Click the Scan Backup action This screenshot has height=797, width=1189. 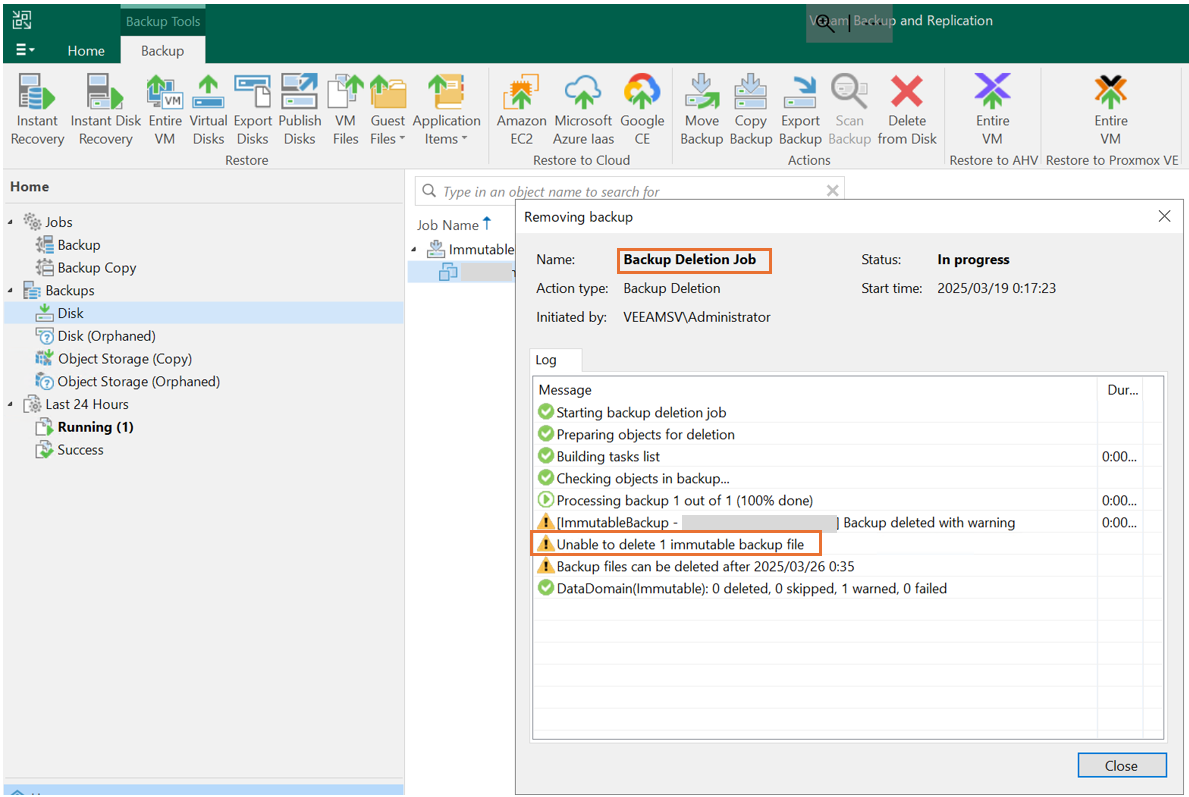pos(849,110)
